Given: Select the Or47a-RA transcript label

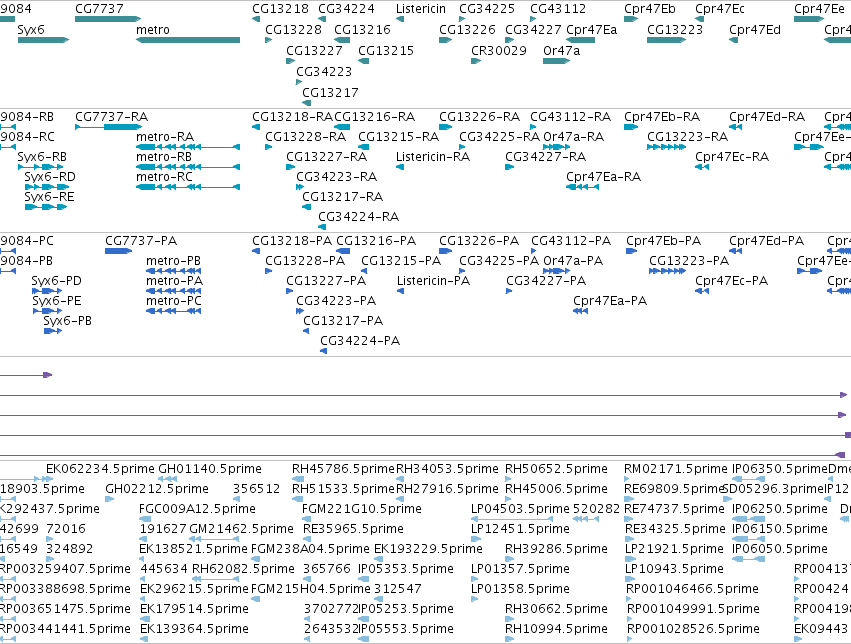Looking at the screenshot, I should pos(573,137).
